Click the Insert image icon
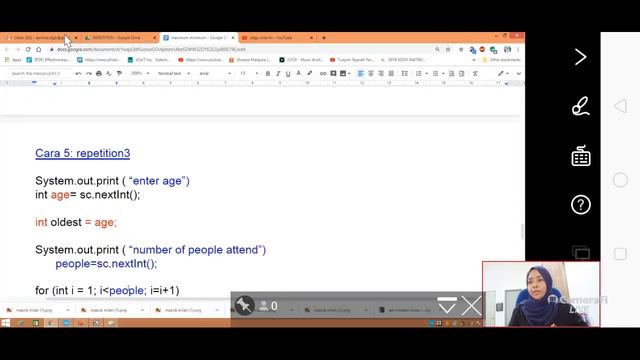 click(x=343, y=73)
